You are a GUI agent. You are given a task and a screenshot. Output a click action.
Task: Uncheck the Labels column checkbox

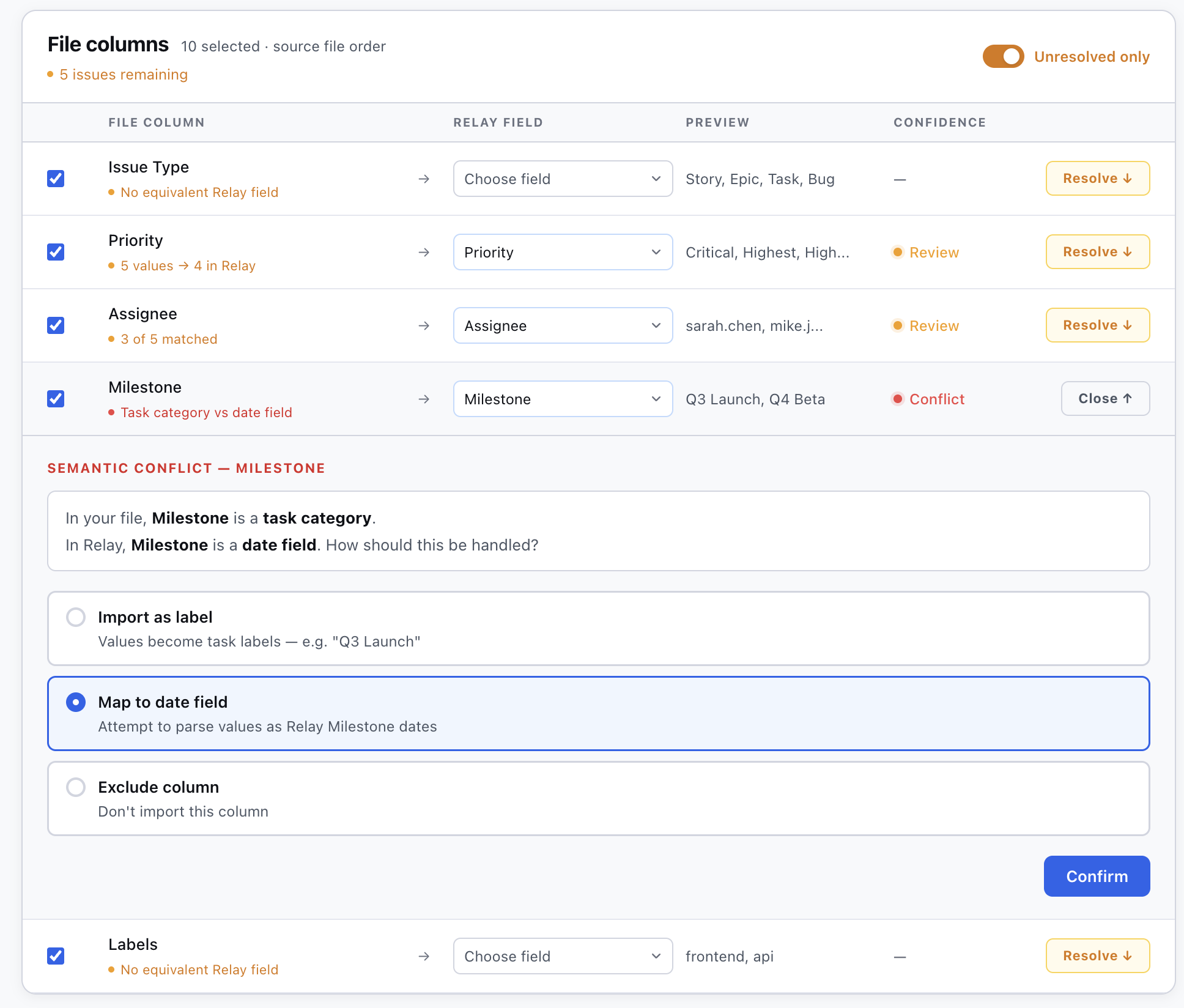pos(56,956)
